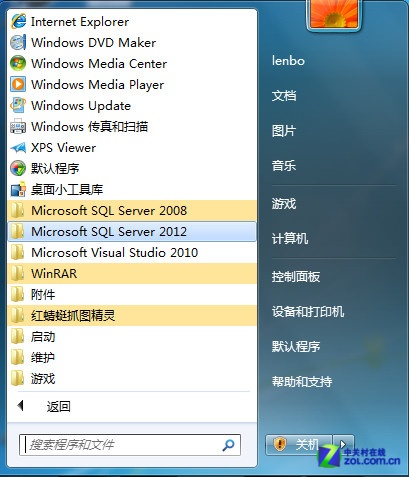This screenshot has width=409, height=477.
Task: Open the arrow next to 关机
Action: tap(343, 444)
